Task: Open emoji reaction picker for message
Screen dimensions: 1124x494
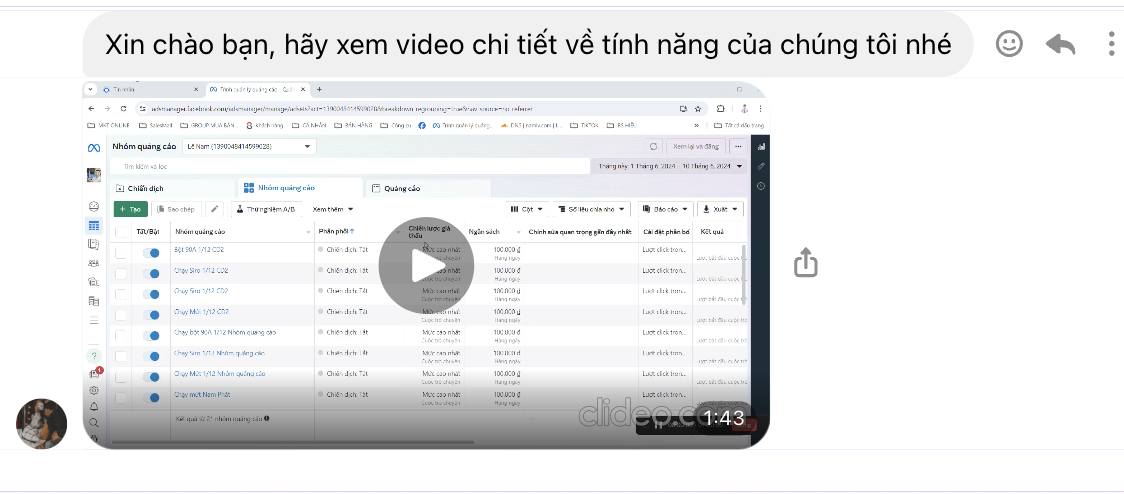Action: tap(1009, 44)
